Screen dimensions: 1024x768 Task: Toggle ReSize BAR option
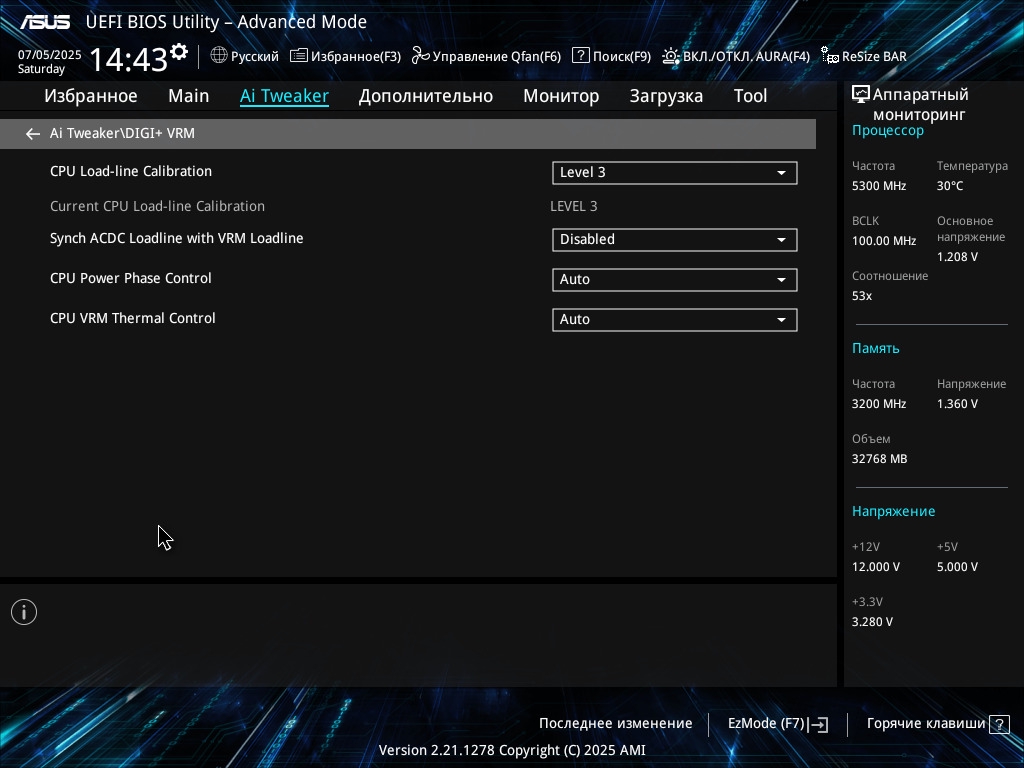pos(864,56)
